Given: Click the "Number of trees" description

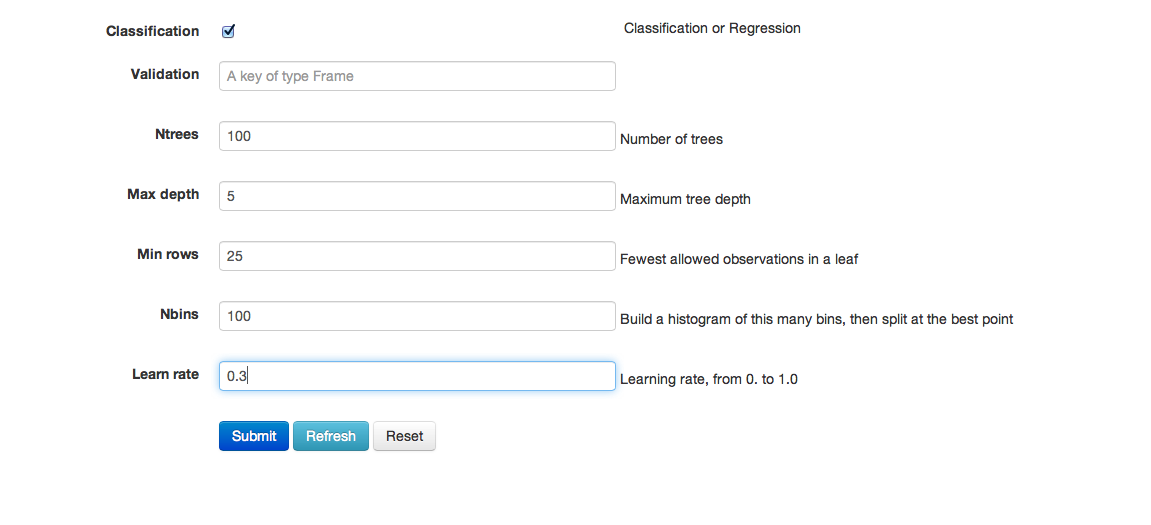Looking at the screenshot, I should pos(672,139).
